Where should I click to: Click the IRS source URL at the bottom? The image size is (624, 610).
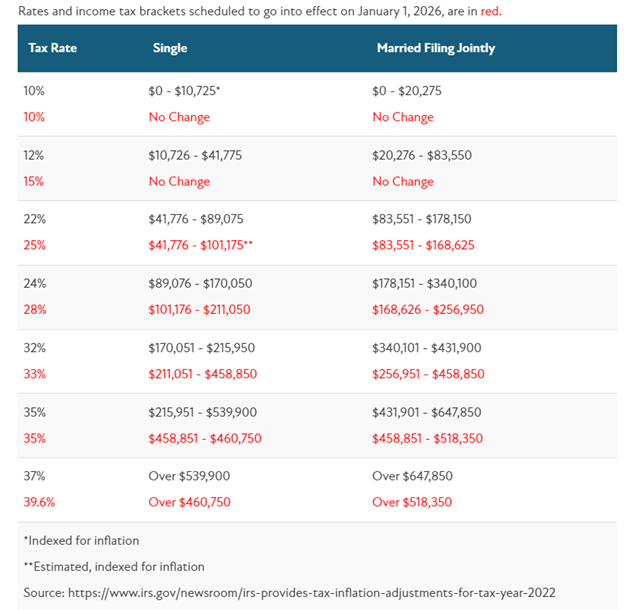(310, 592)
